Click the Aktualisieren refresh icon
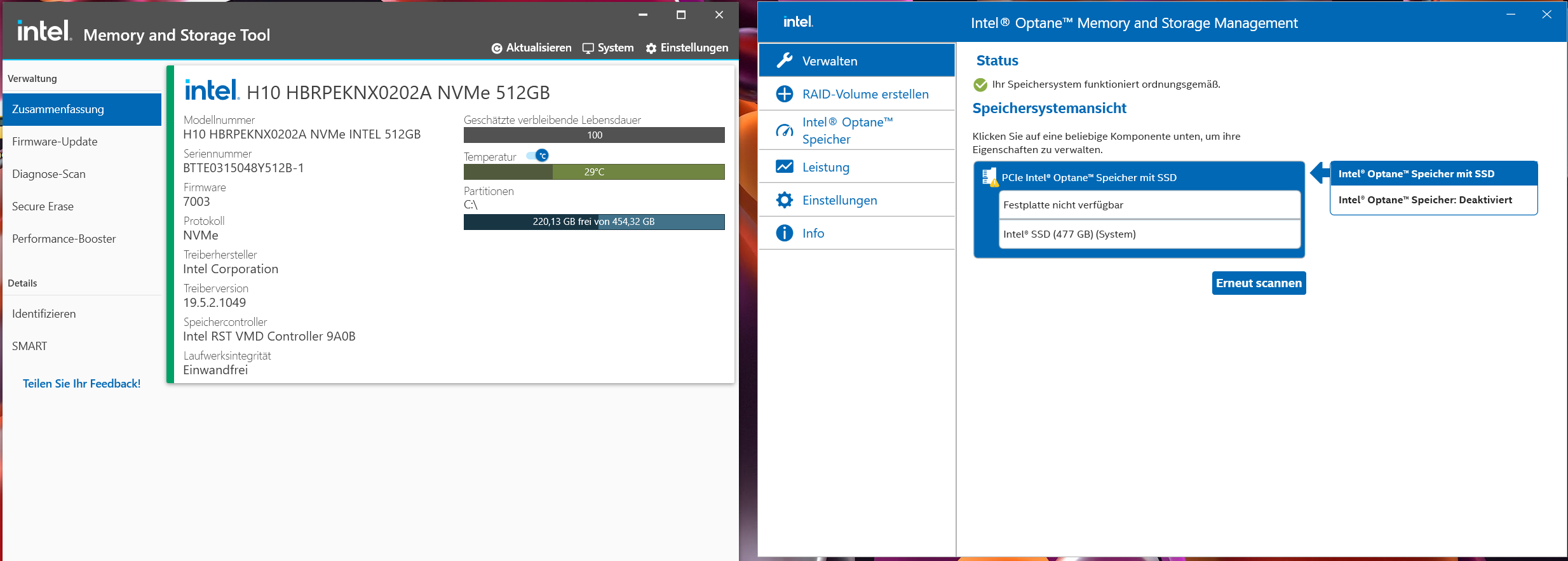This screenshot has width=1568, height=561. click(x=497, y=48)
